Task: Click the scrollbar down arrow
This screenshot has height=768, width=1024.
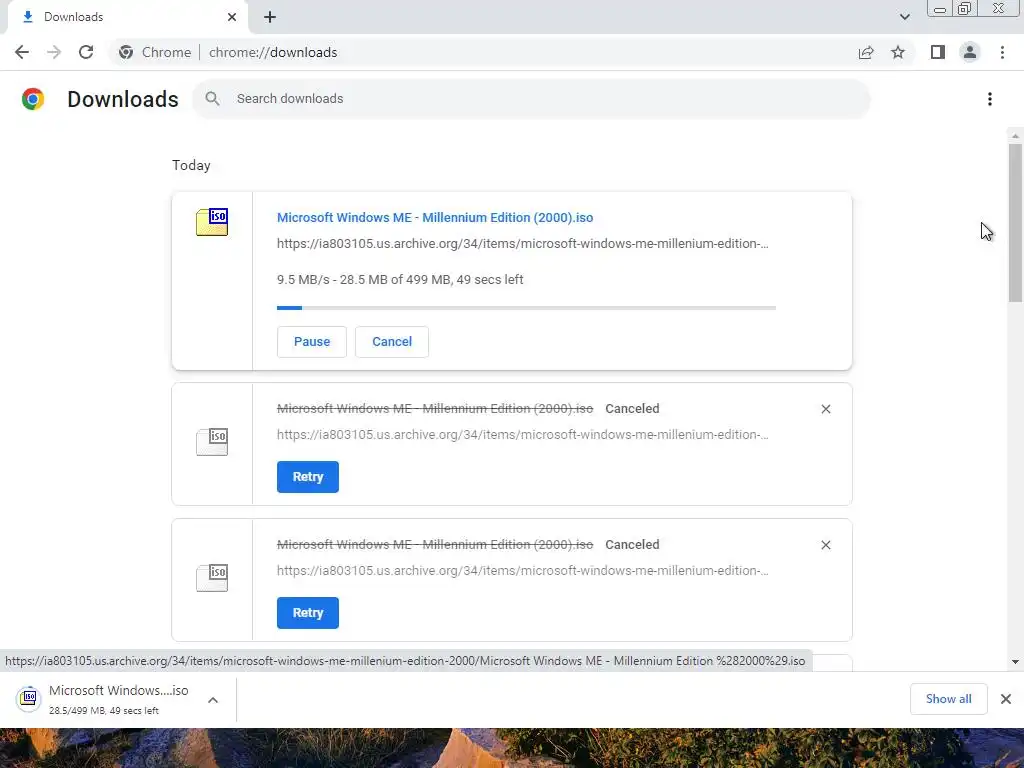Action: [1015, 662]
